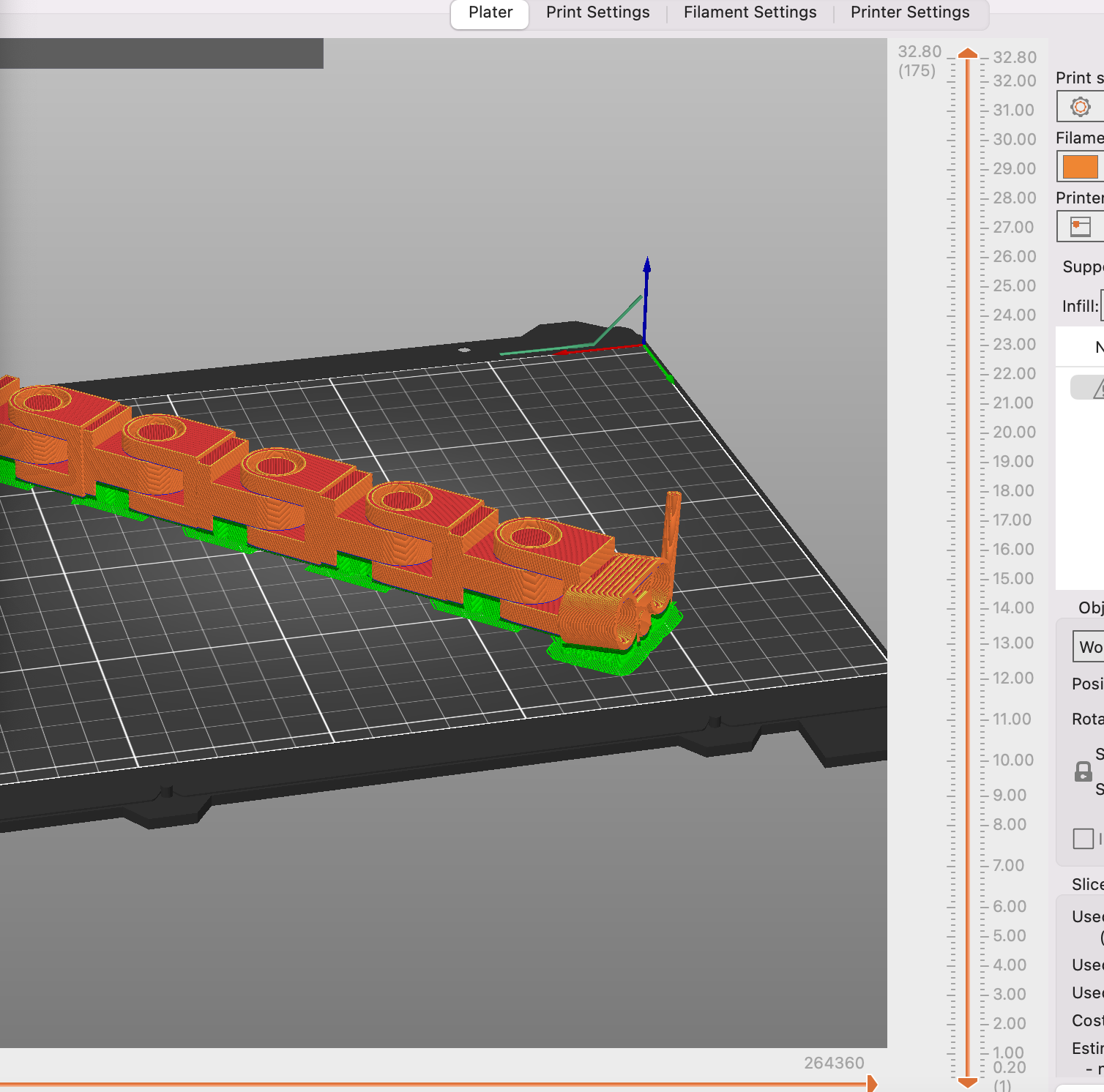Click the 0.20 first-layer height label
This screenshot has height=1092, width=1104.
click(1010, 1067)
